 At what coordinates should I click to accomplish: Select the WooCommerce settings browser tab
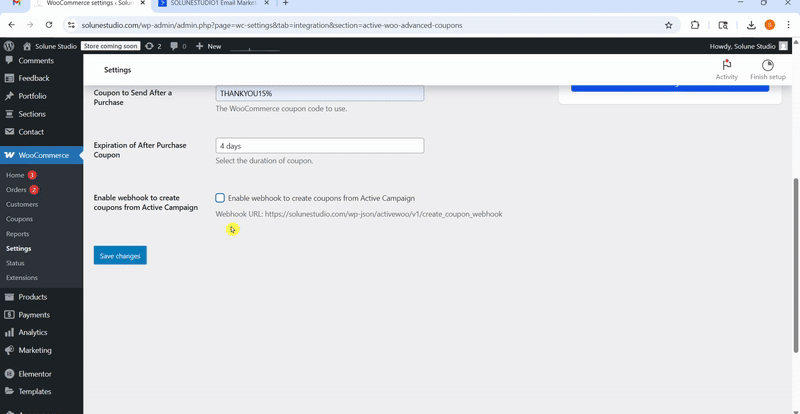[89, 3]
